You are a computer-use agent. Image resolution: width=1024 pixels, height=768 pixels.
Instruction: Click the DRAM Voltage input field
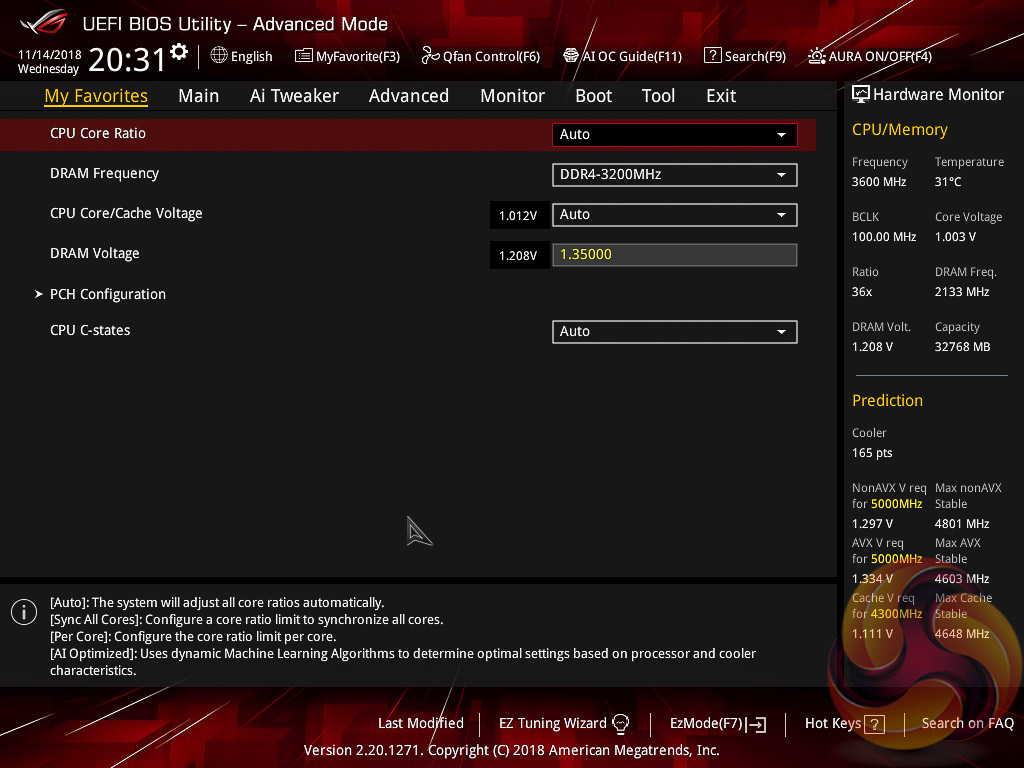[x=674, y=255]
